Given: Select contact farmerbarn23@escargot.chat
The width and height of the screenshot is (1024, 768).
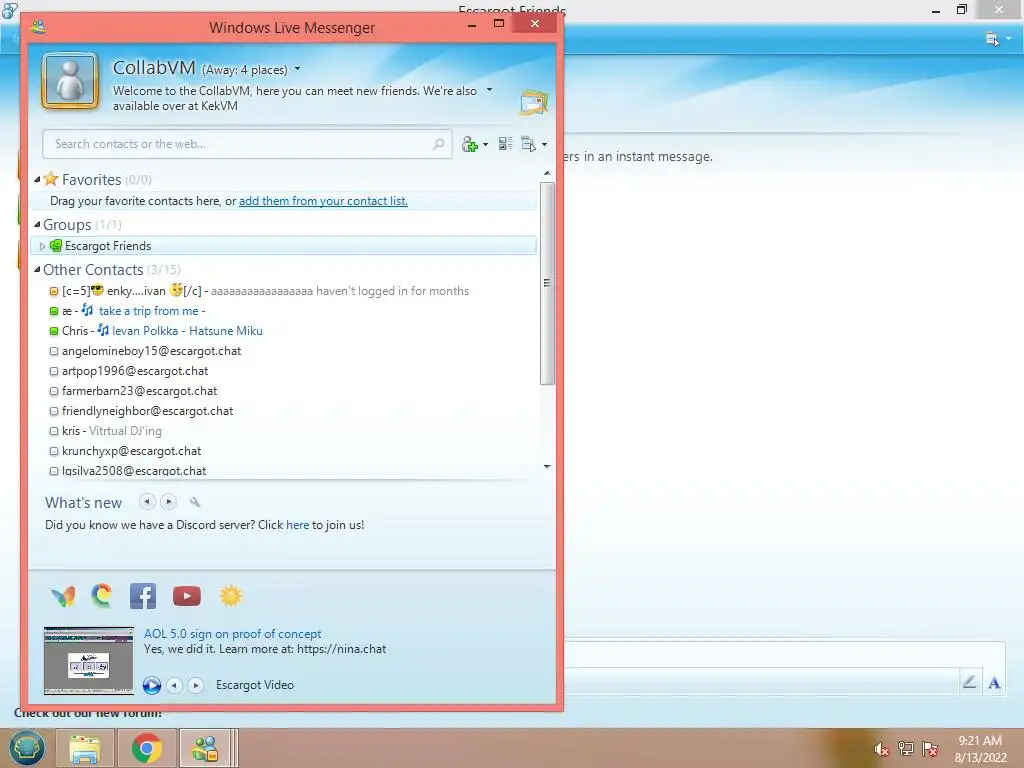Looking at the screenshot, I should [285, 391].
